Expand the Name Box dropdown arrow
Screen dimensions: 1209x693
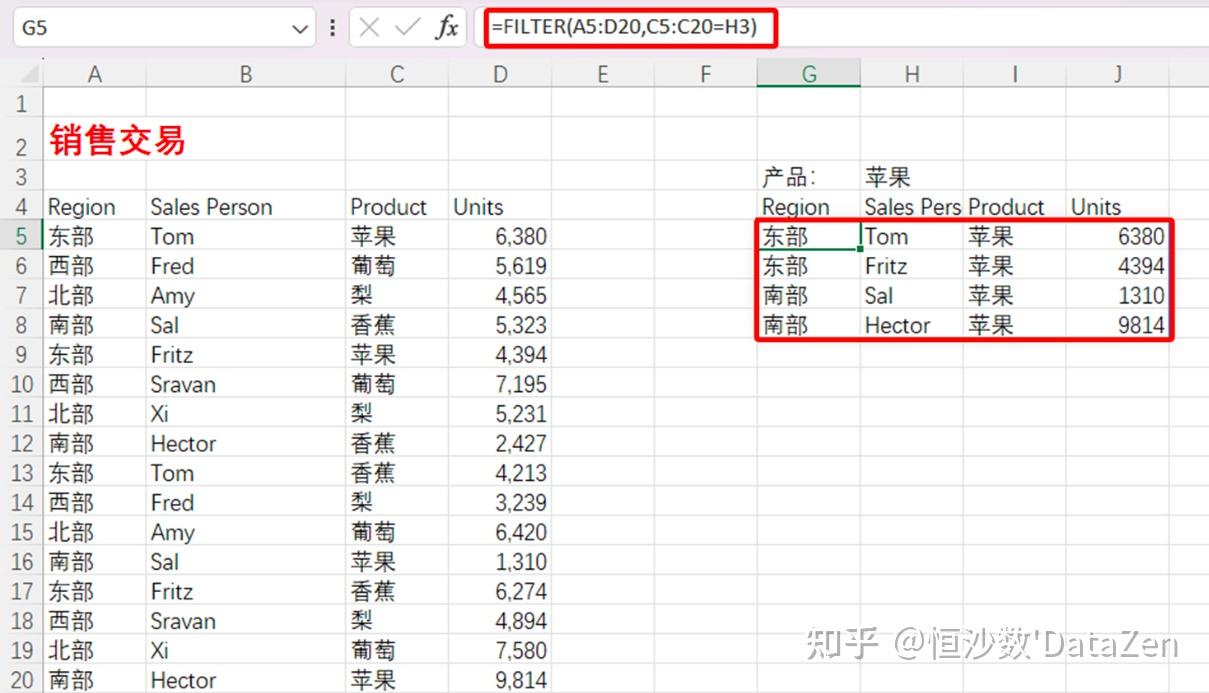(x=299, y=29)
